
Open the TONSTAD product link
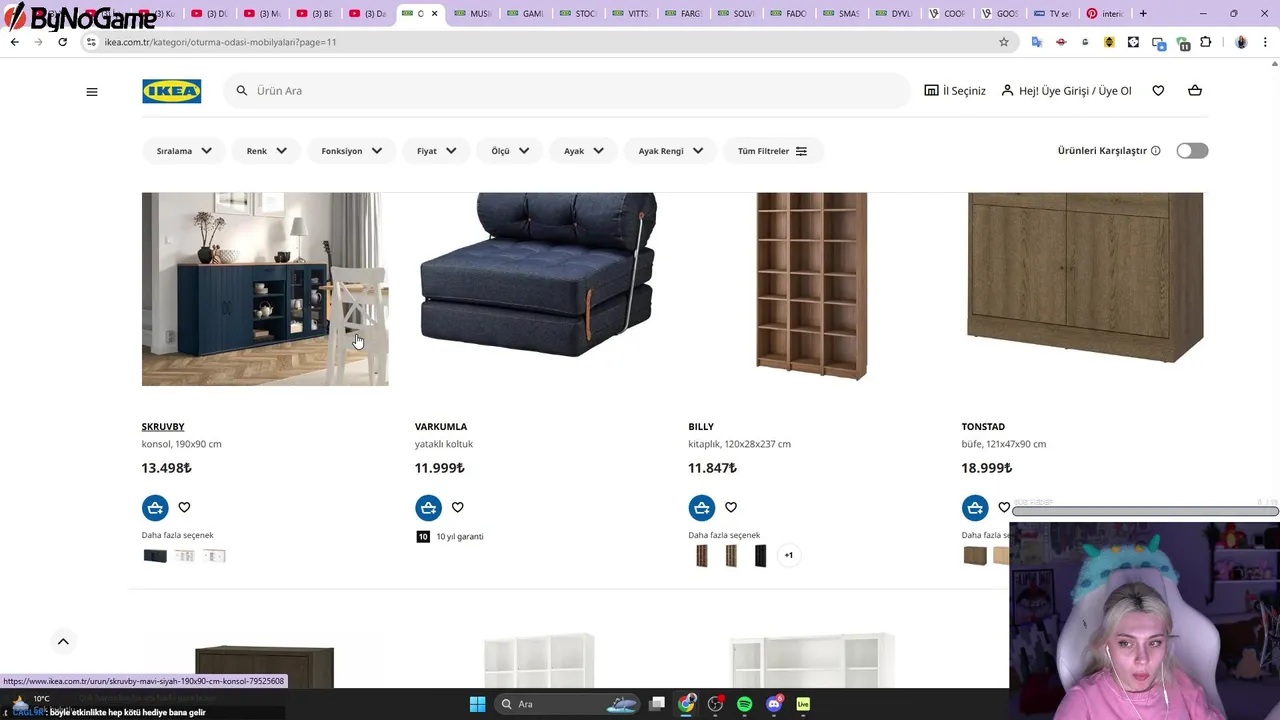pyautogui.click(x=983, y=427)
